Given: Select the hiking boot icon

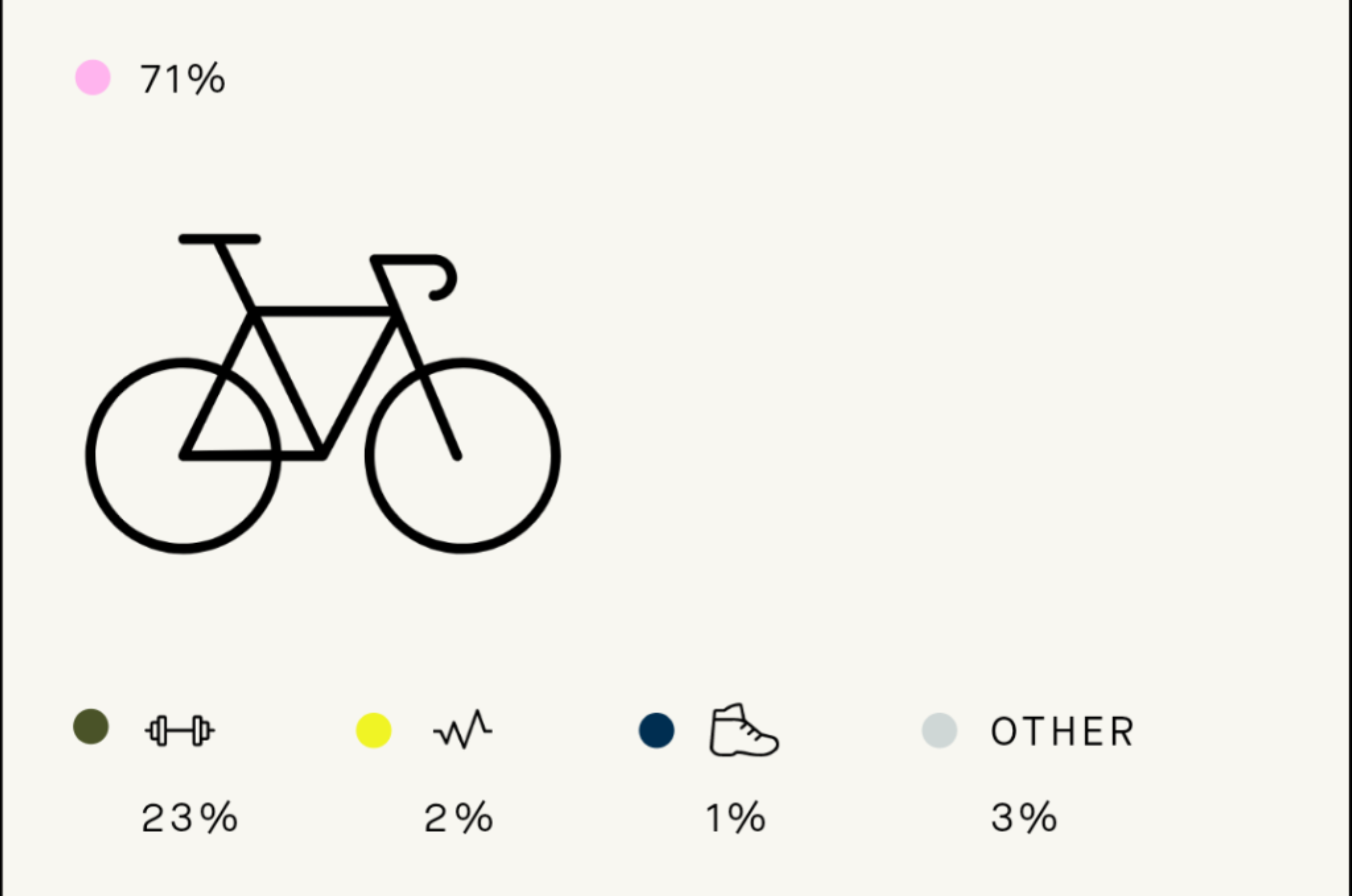Looking at the screenshot, I should (744, 730).
